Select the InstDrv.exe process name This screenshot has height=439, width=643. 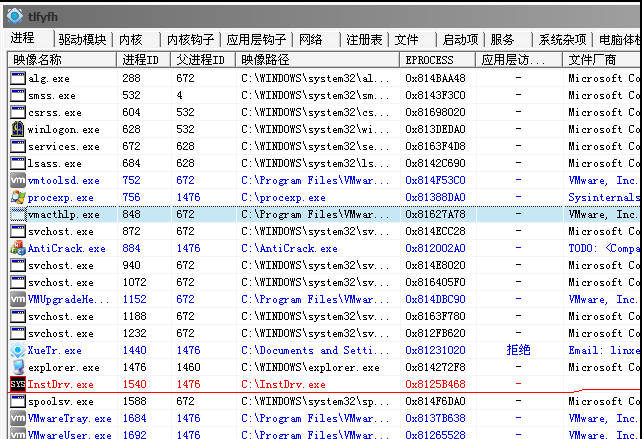pyautogui.click(x=61, y=384)
